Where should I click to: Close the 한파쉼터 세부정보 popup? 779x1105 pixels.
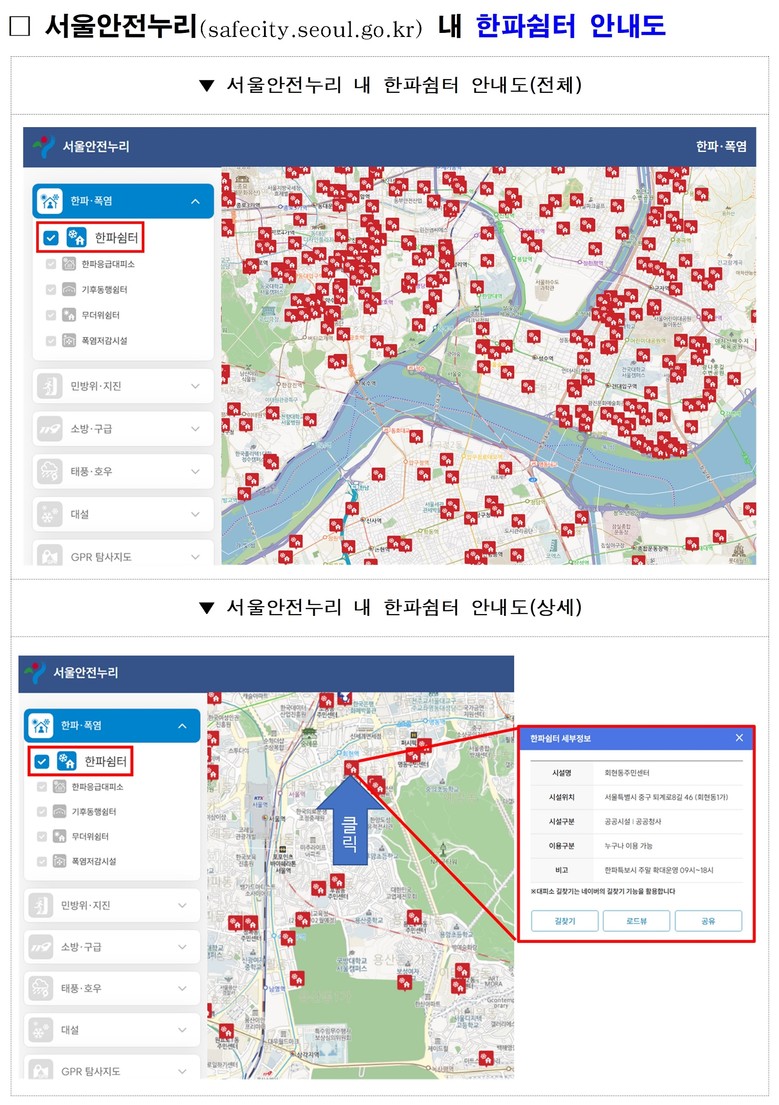pyautogui.click(x=739, y=738)
